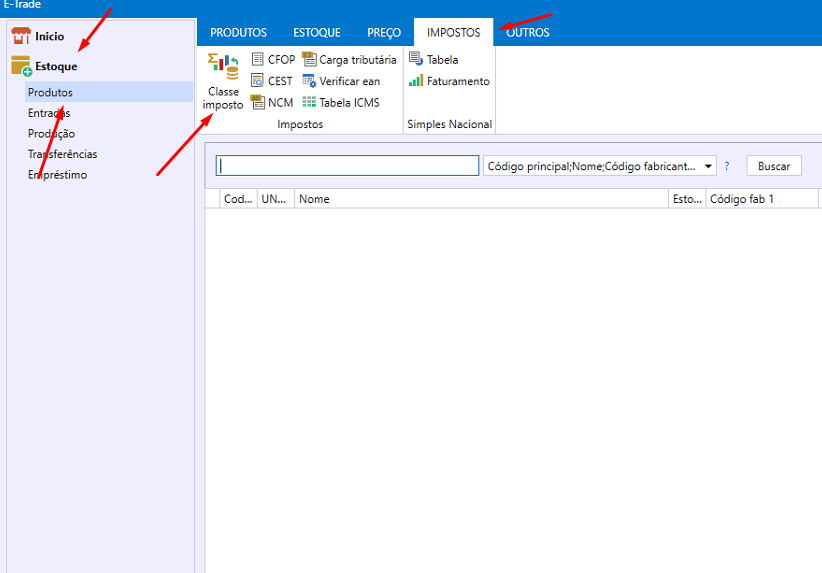The image size is (822, 573).
Task: Select Transferências in the sidebar
Action: point(62,154)
